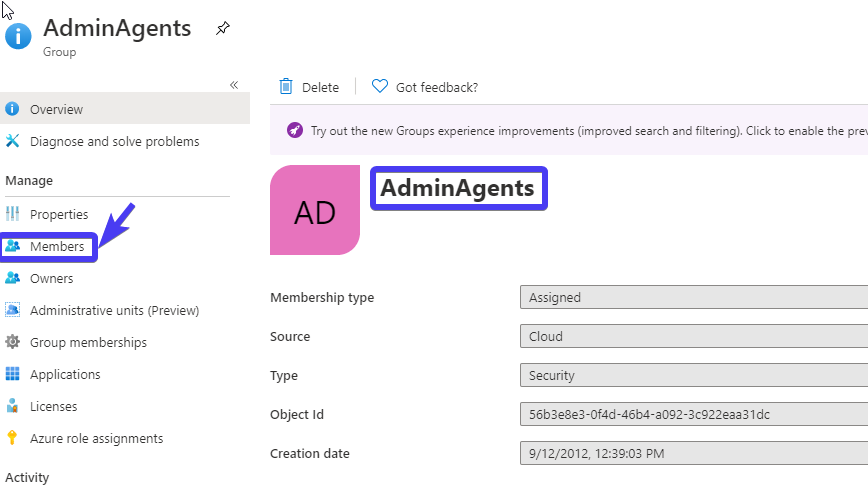Click the blue info icon beside AdminAgents title

[18, 36]
